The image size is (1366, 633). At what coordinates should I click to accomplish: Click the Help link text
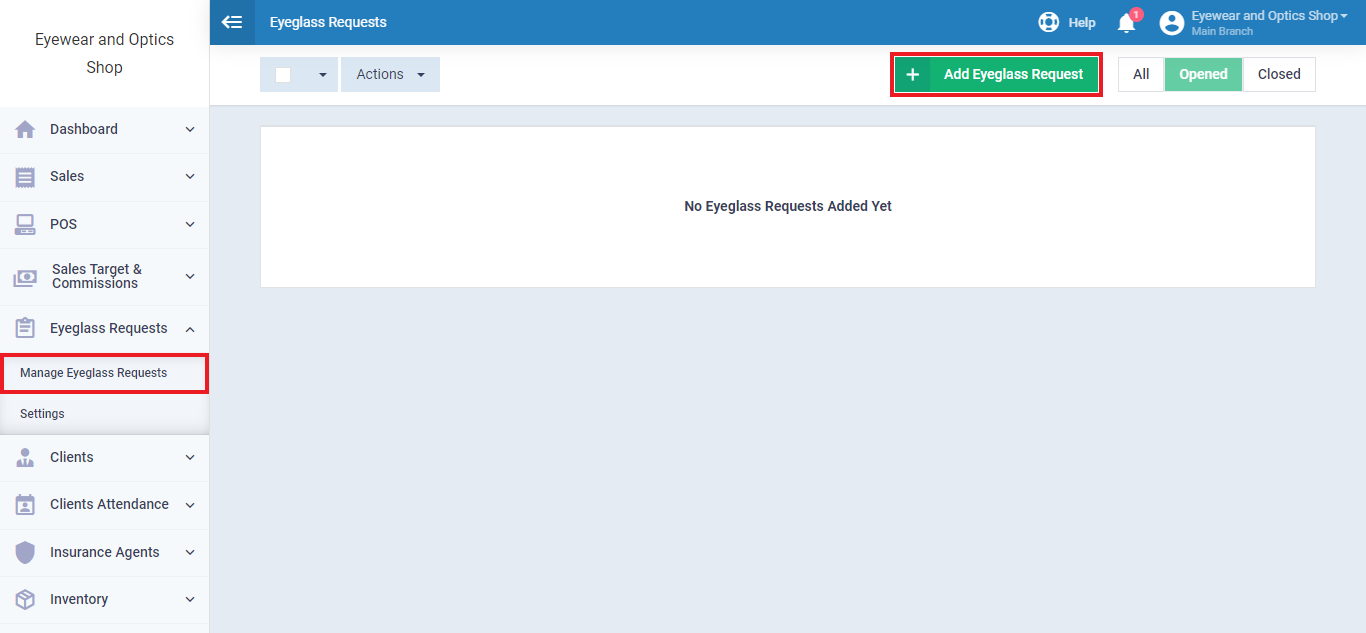(1082, 22)
